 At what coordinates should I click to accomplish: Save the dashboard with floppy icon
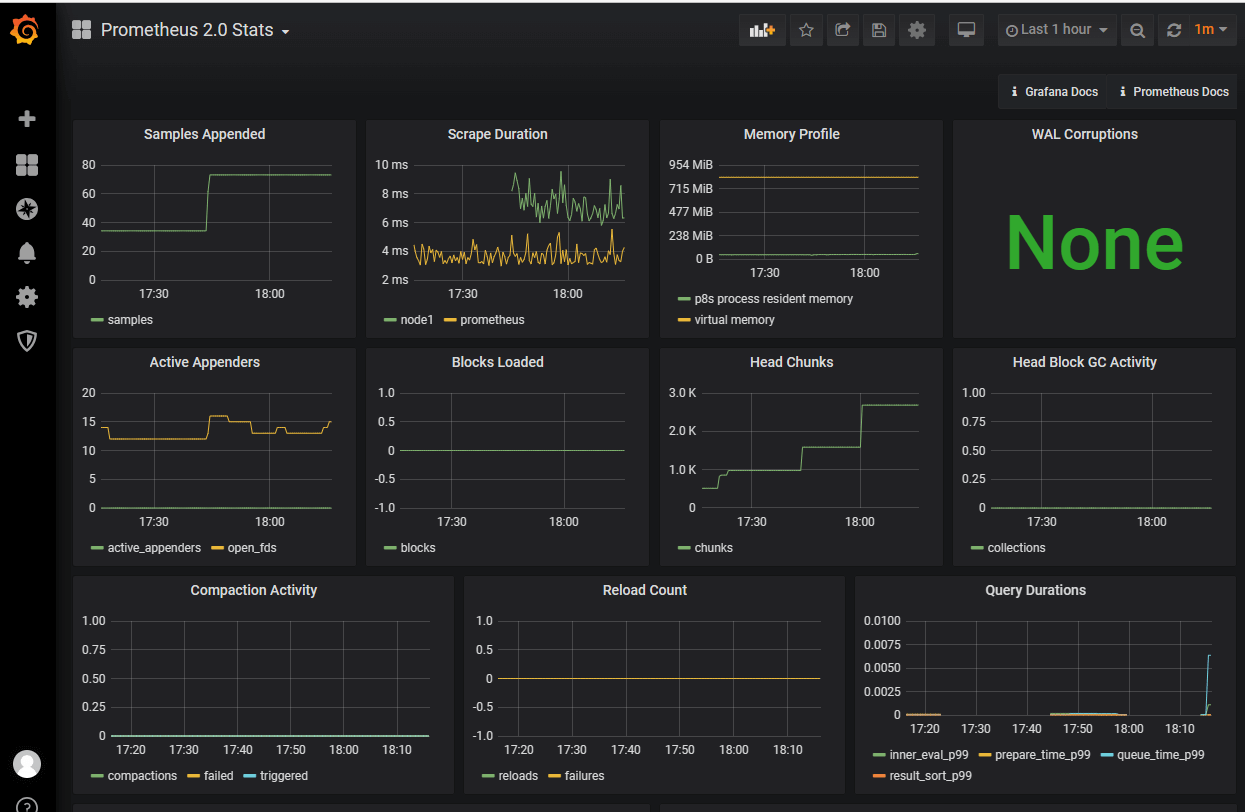tap(879, 30)
